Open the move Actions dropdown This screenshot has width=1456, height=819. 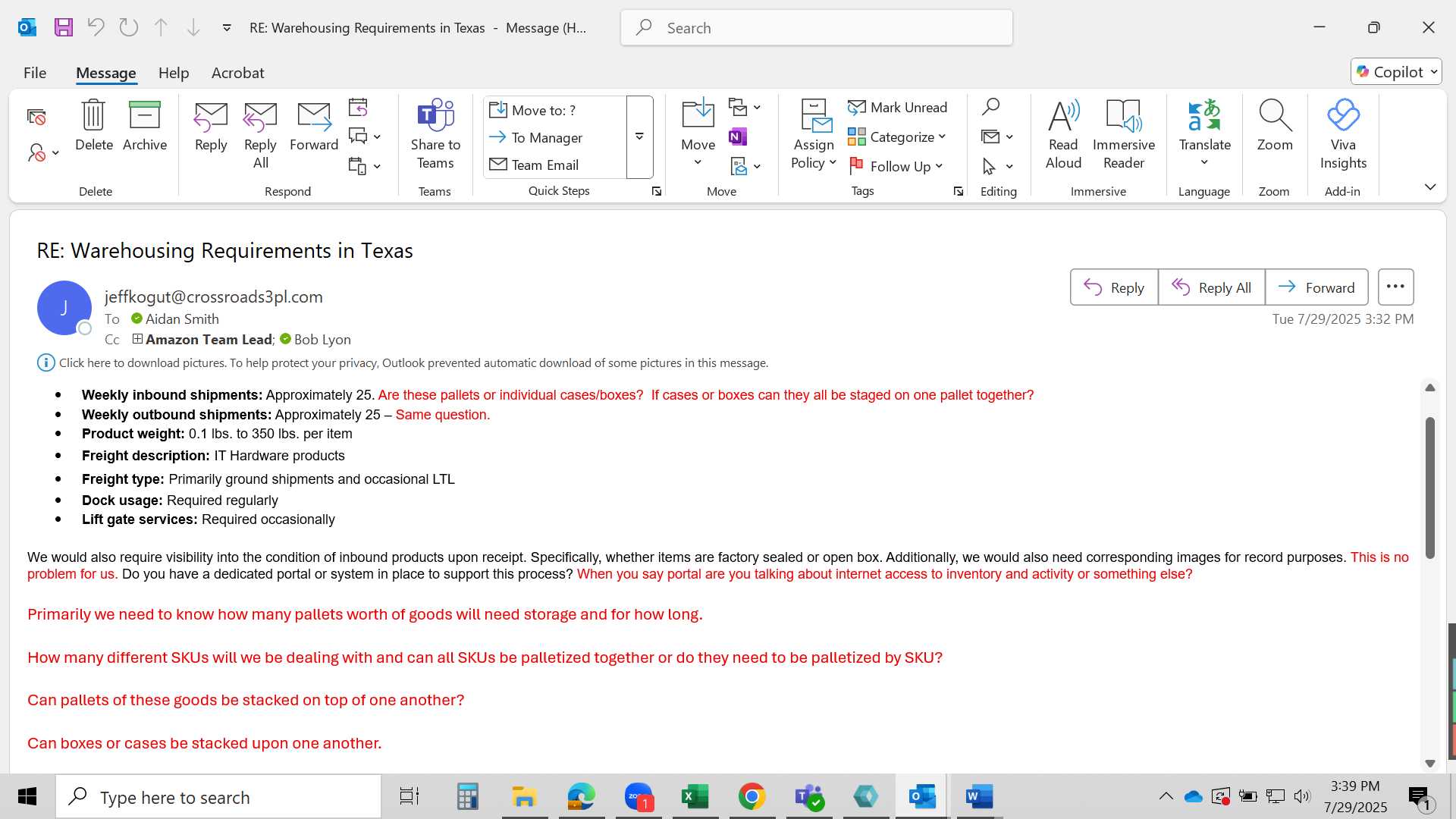click(745, 166)
